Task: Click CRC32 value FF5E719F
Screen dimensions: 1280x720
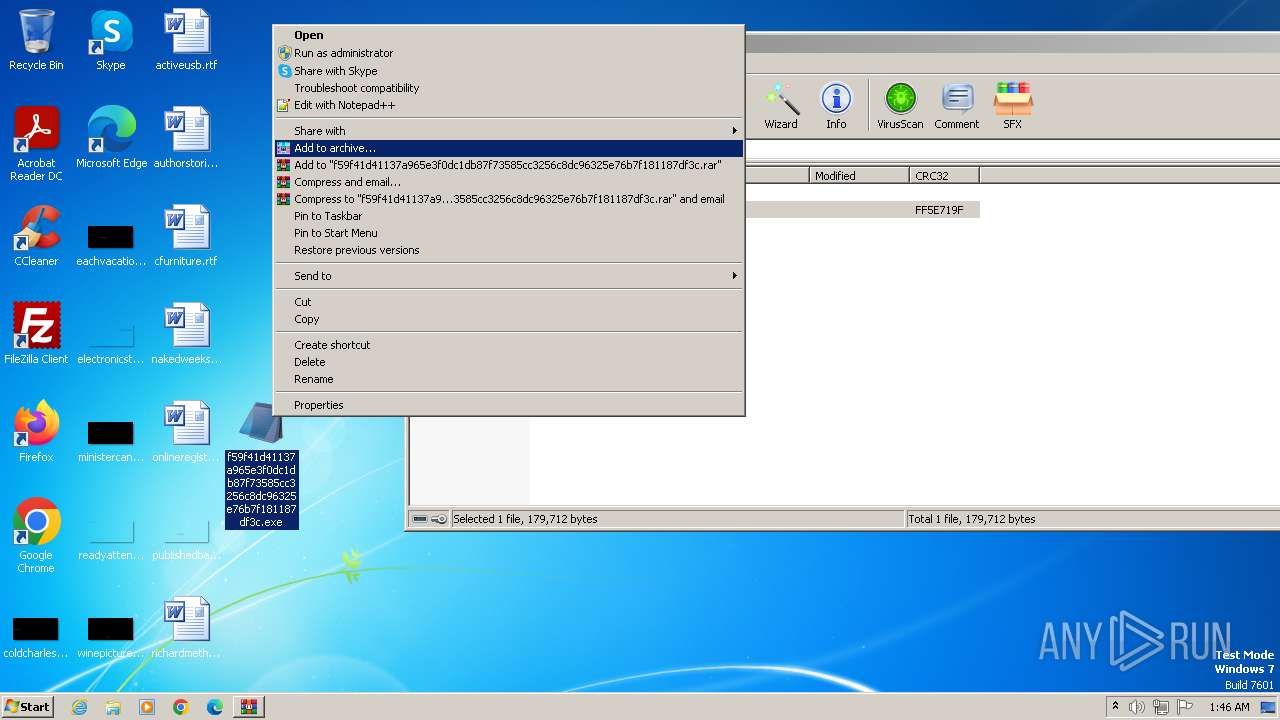Action: tap(939, 210)
